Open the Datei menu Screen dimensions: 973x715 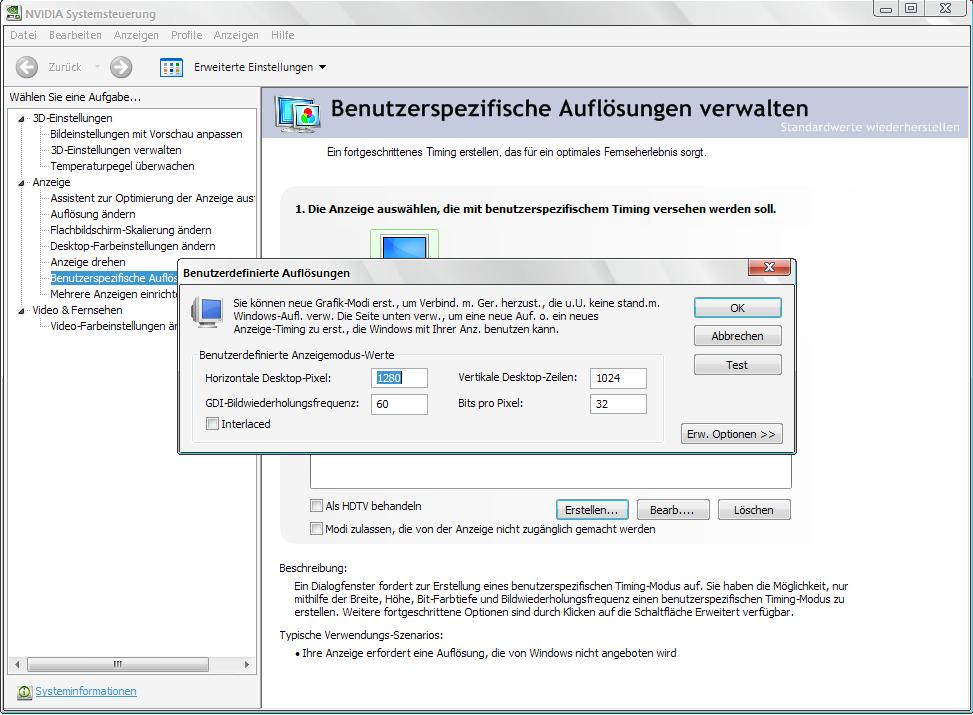(24, 35)
